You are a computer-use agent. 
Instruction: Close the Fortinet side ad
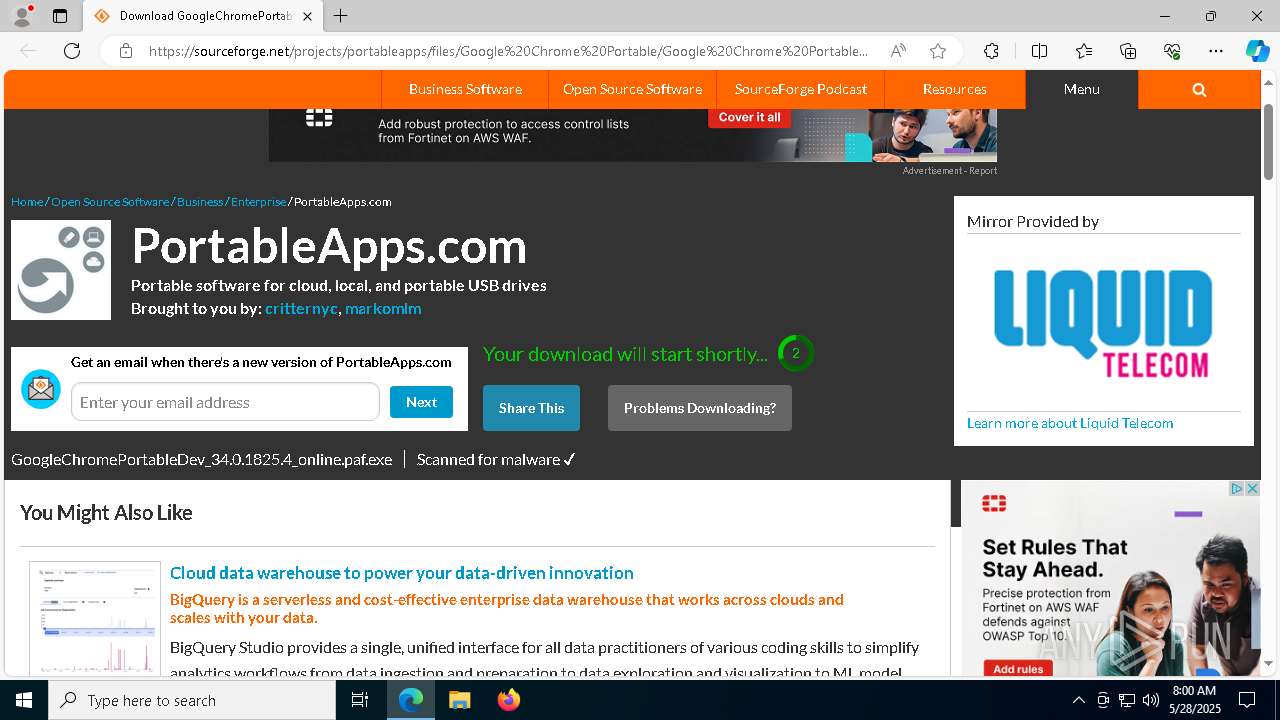[x=1252, y=489]
